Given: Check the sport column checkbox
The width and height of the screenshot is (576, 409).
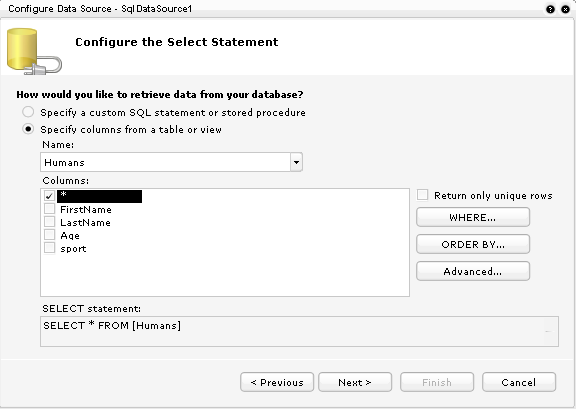Looking at the screenshot, I should [x=49, y=248].
